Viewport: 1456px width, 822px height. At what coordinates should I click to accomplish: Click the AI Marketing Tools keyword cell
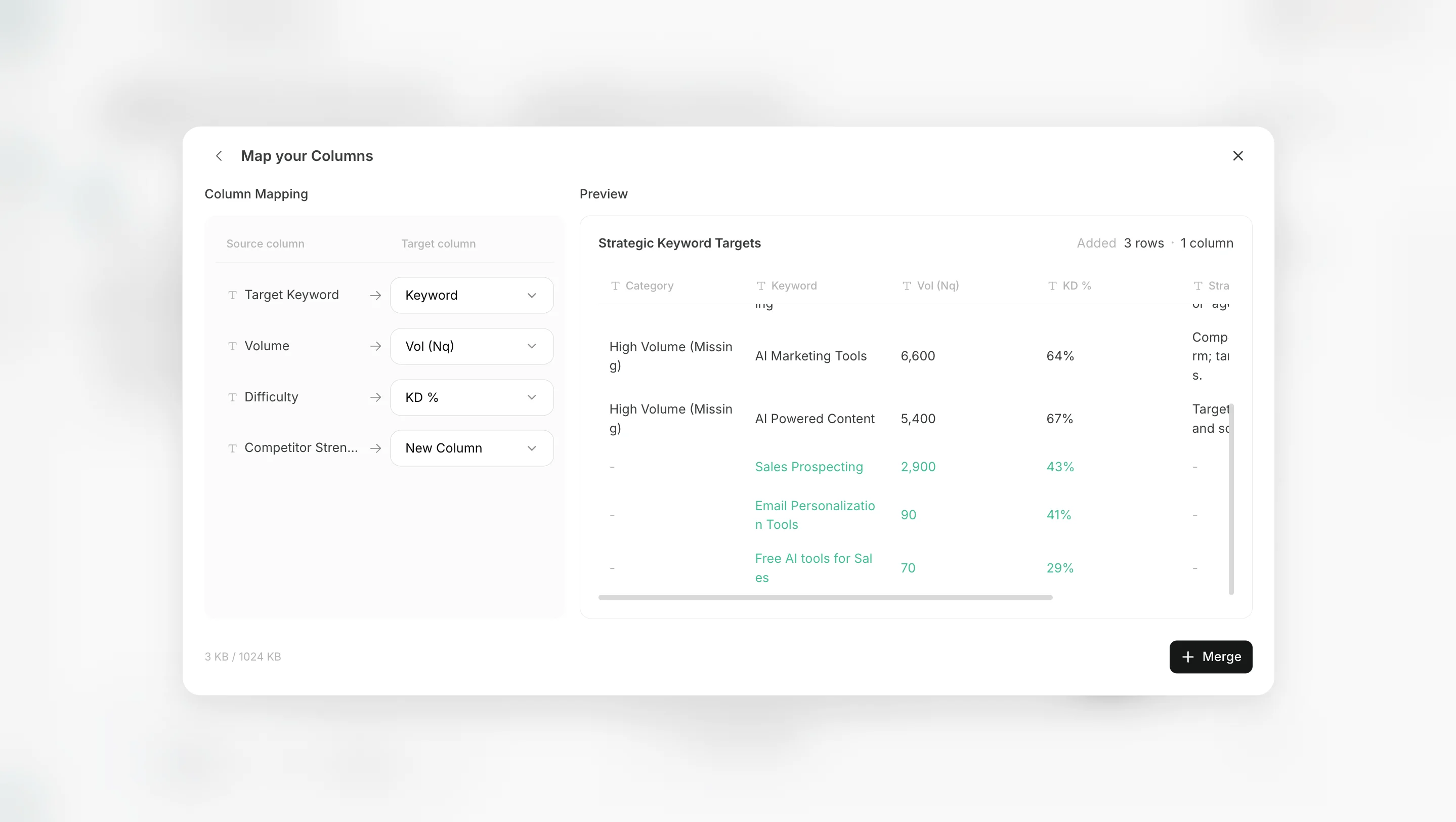click(x=810, y=356)
